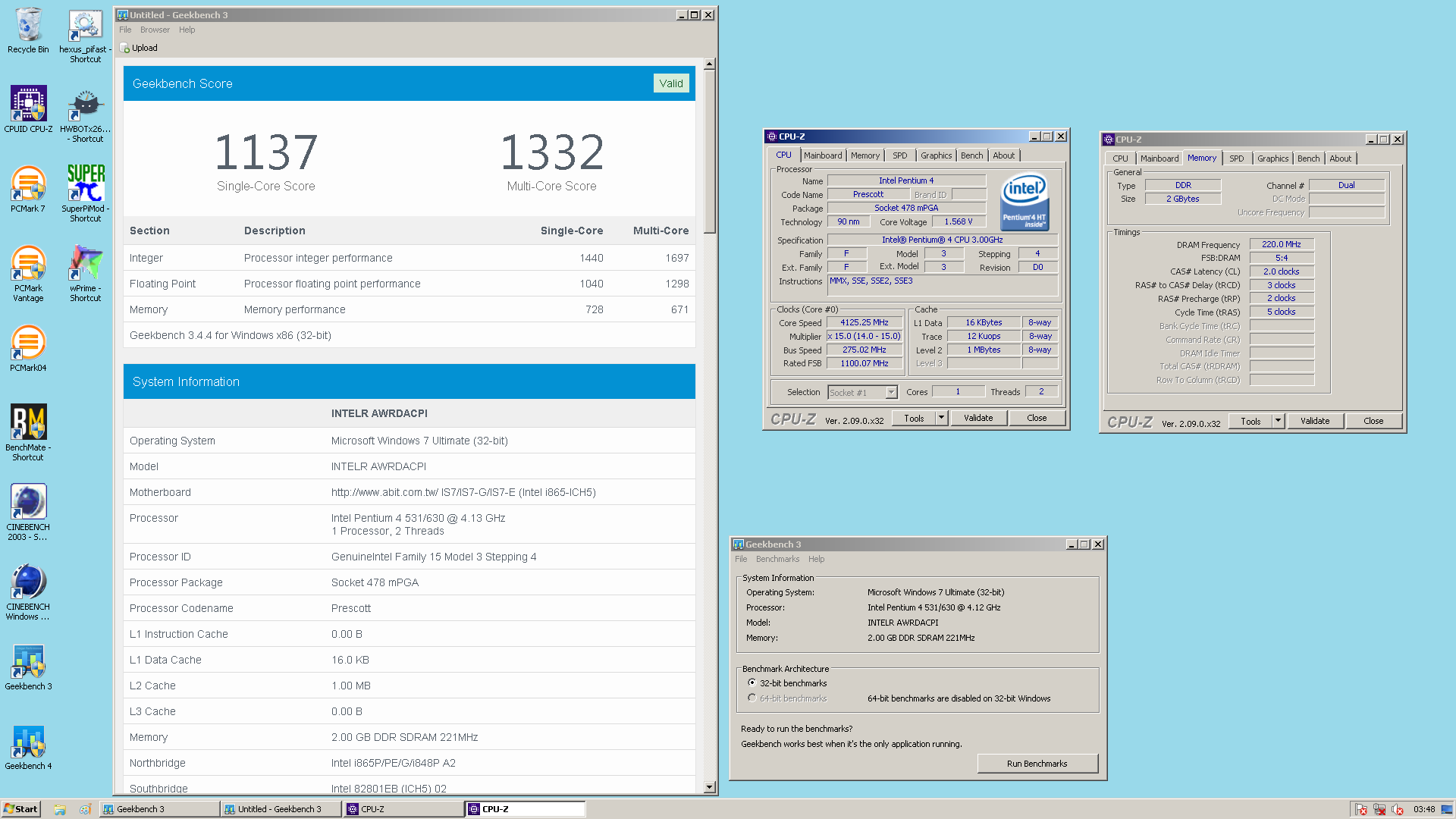Click Tools button in right CPU-Z window
Screen dimensions: 1456x819
coord(1250,421)
